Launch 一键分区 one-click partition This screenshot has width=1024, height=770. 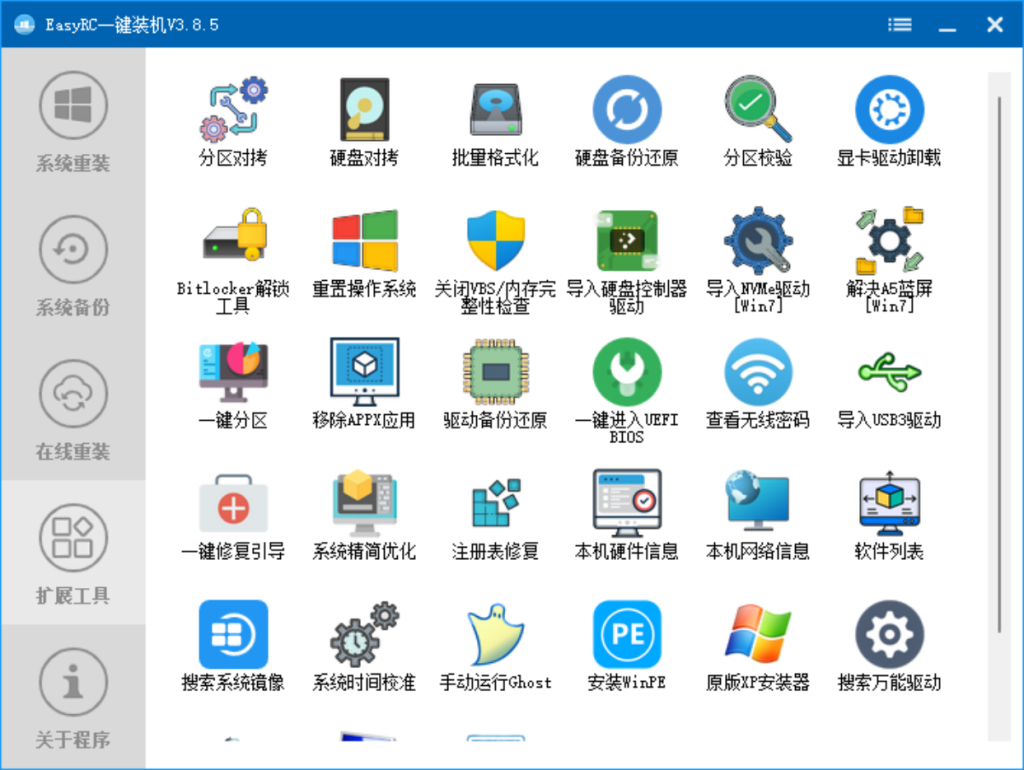(233, 384)
